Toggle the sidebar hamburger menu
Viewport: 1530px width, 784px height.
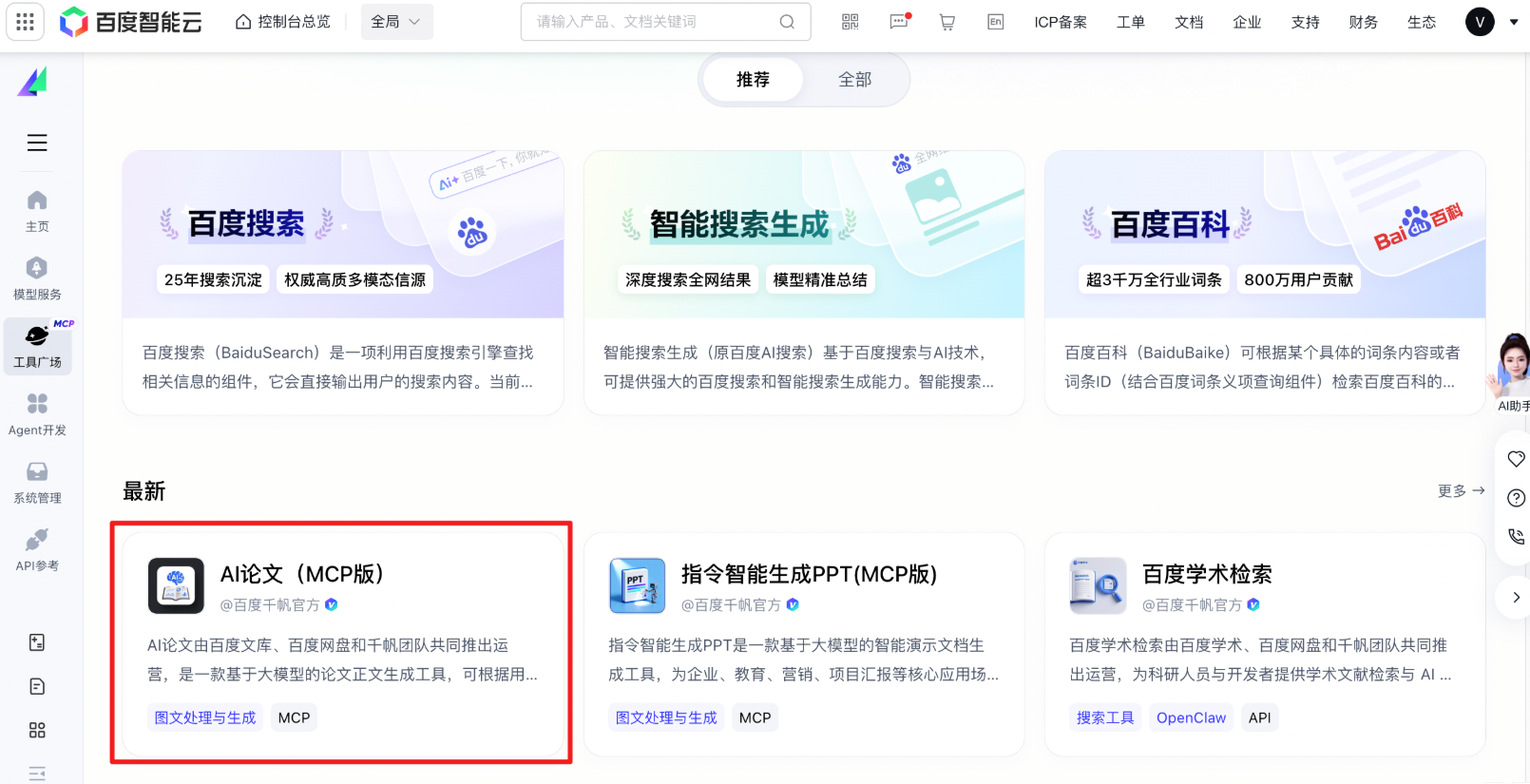[37, 143]
